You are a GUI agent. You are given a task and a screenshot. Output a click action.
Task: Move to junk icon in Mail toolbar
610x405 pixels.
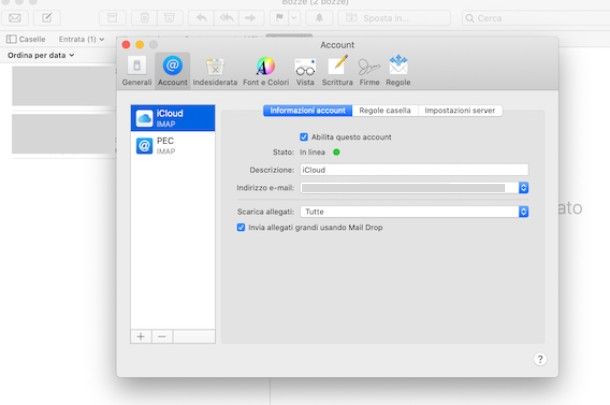[169, 18]
